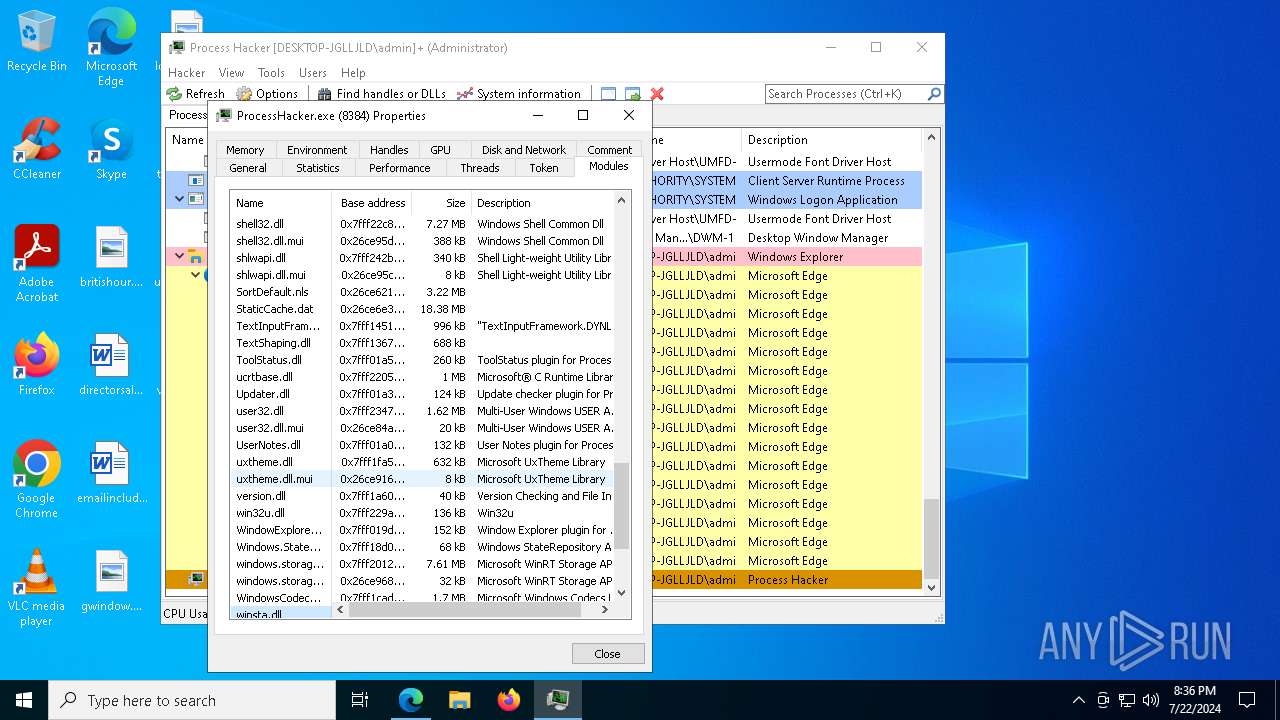Click modules list vertical scrollbar thumb
1280x720 pixels.
click(x=621, y=506)
